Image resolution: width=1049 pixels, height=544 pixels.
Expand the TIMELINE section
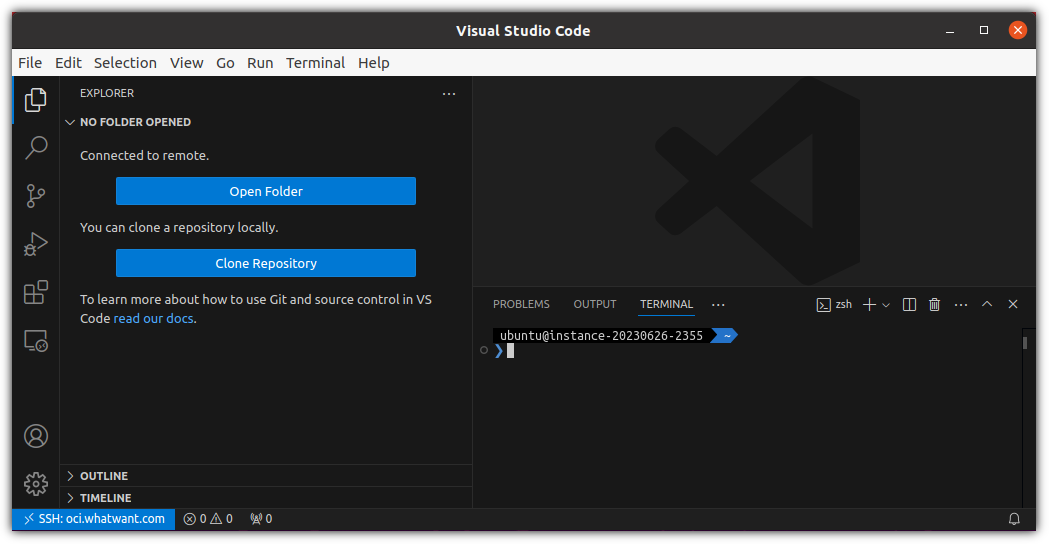pyautogui.click(x=266, y=498)
